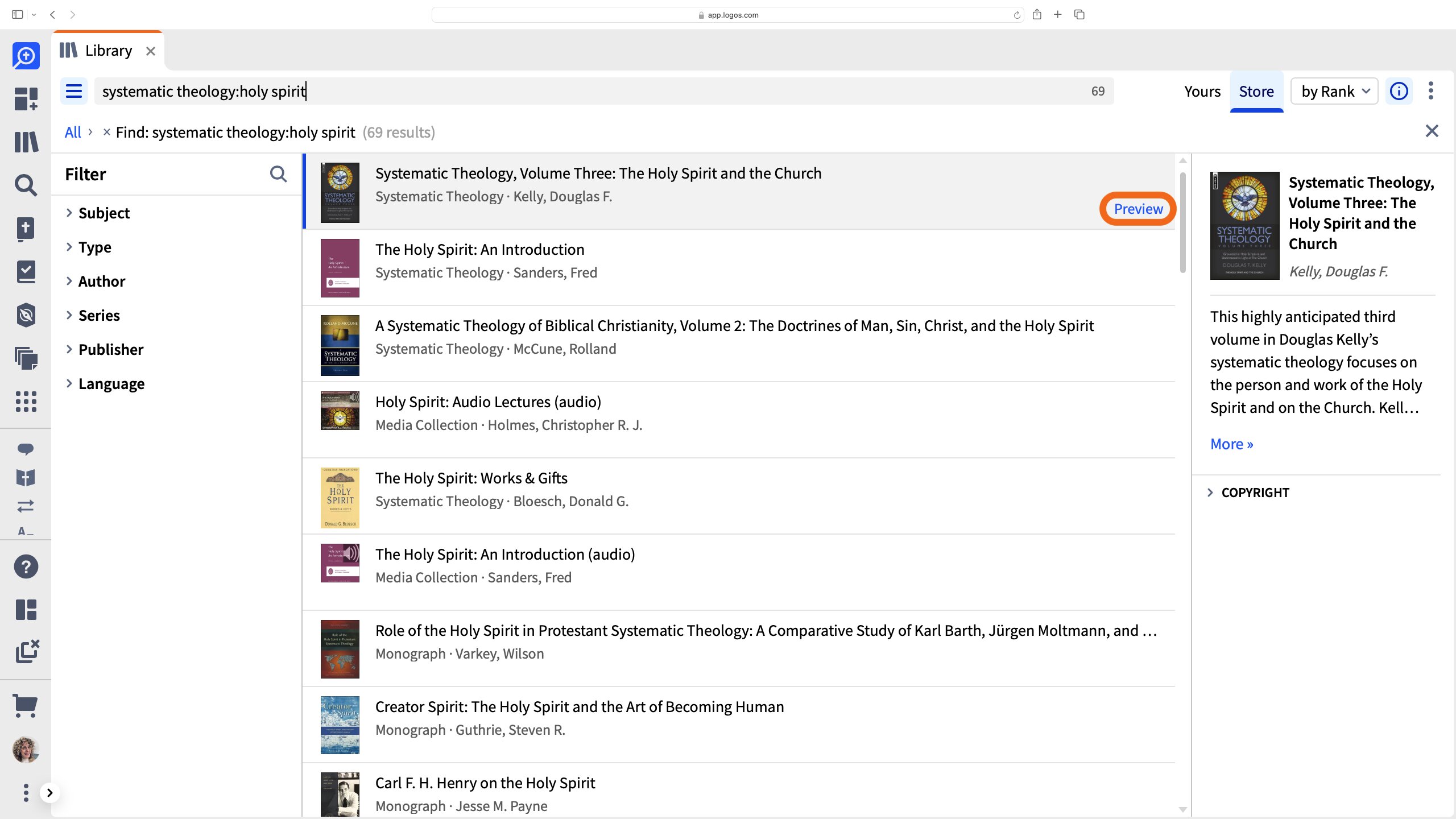The height and width of the screenshot is (819, 1456).
Task: Open the apps grid icon
Action: 26,402
